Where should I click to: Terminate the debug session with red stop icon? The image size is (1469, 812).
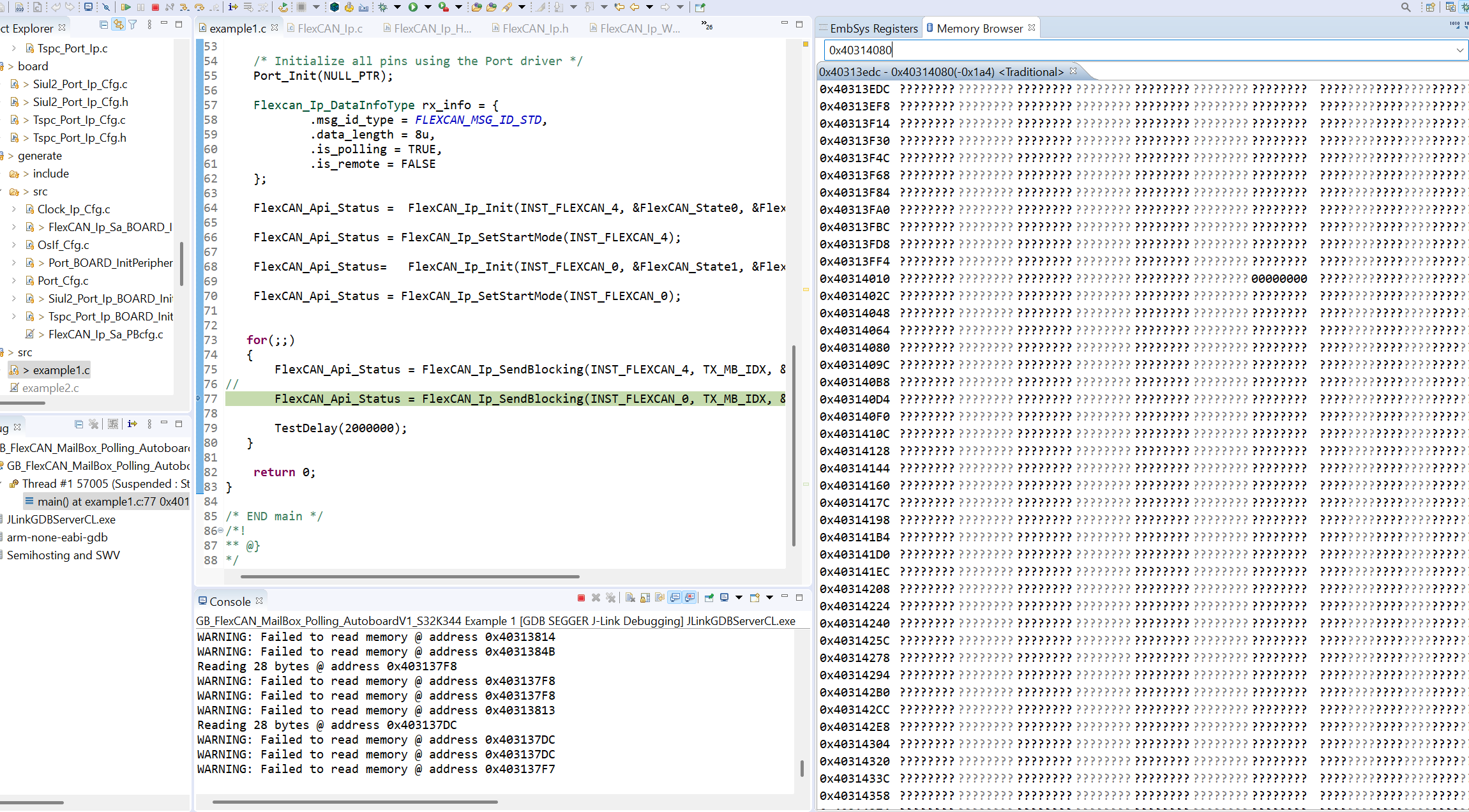(x=155, y=7)
